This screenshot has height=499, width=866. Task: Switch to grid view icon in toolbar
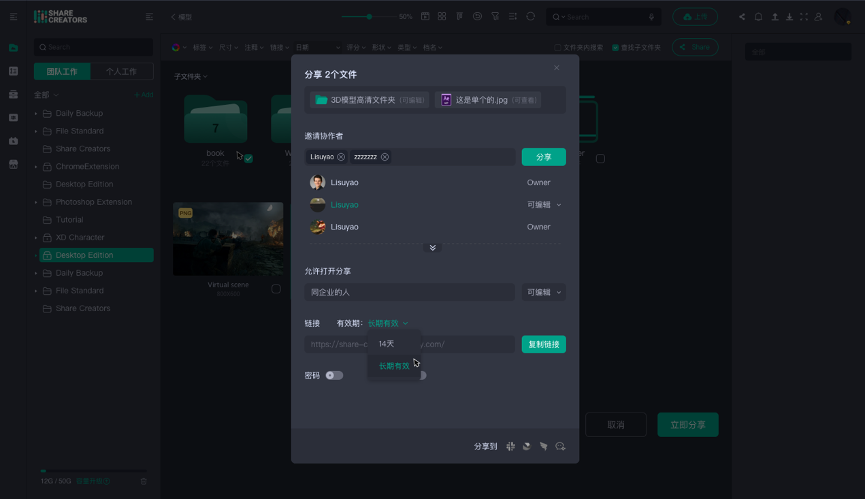[442, 16]
